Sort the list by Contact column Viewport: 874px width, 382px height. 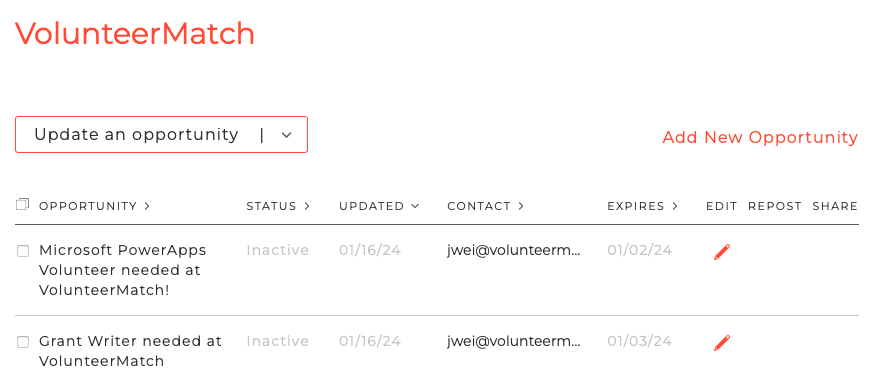(485, 206)
